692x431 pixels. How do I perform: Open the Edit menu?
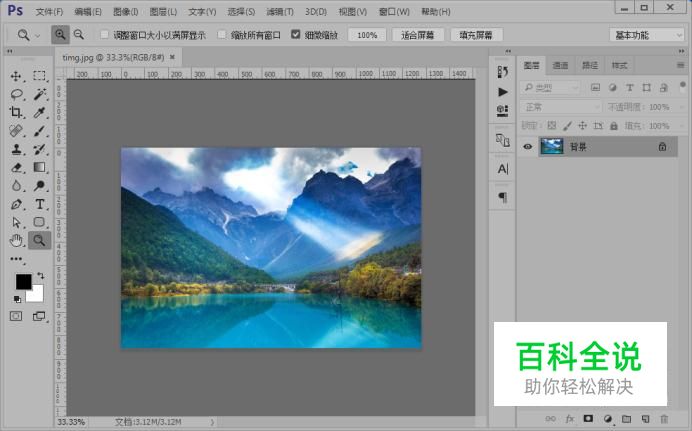coord(88,12)
